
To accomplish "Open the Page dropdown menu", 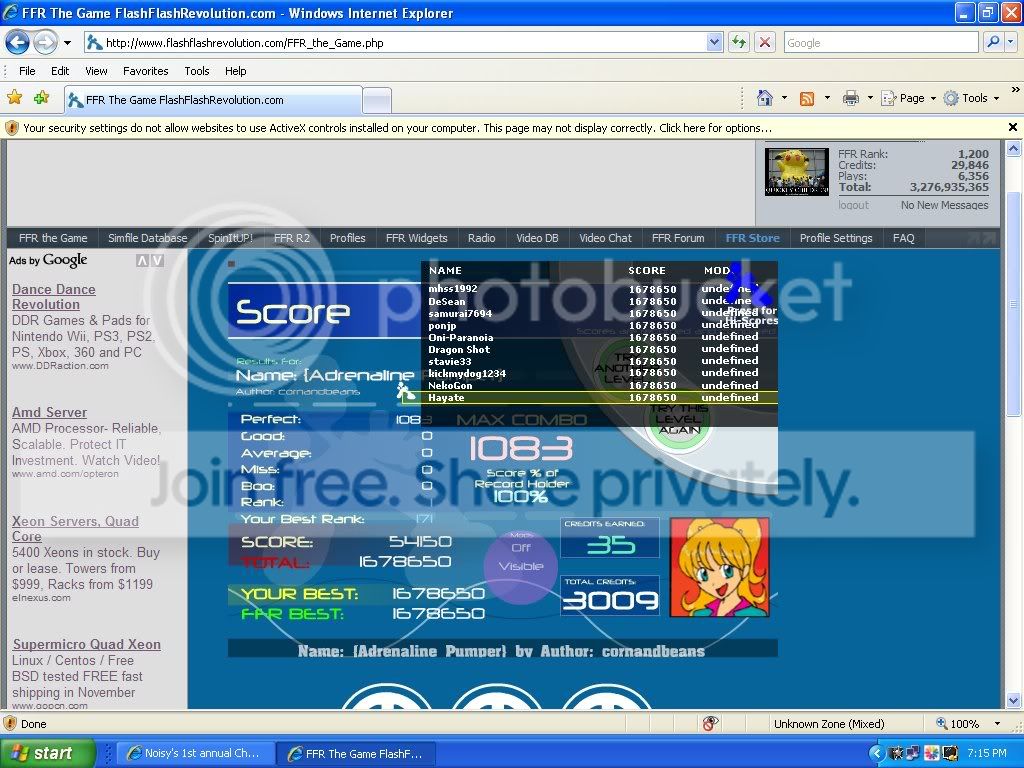I will click(911, 98).
